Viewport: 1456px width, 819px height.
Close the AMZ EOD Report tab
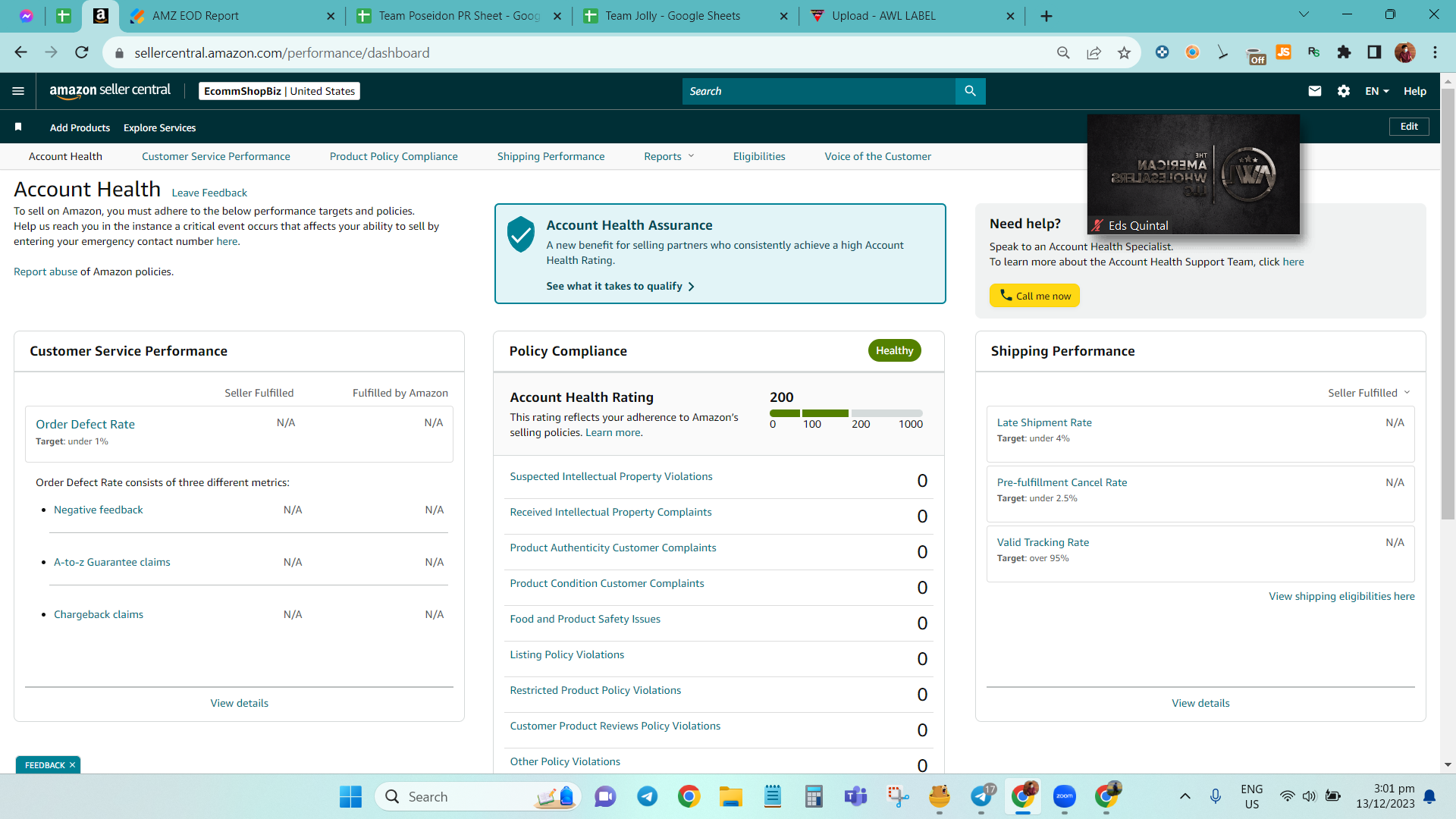coord(331,16)
